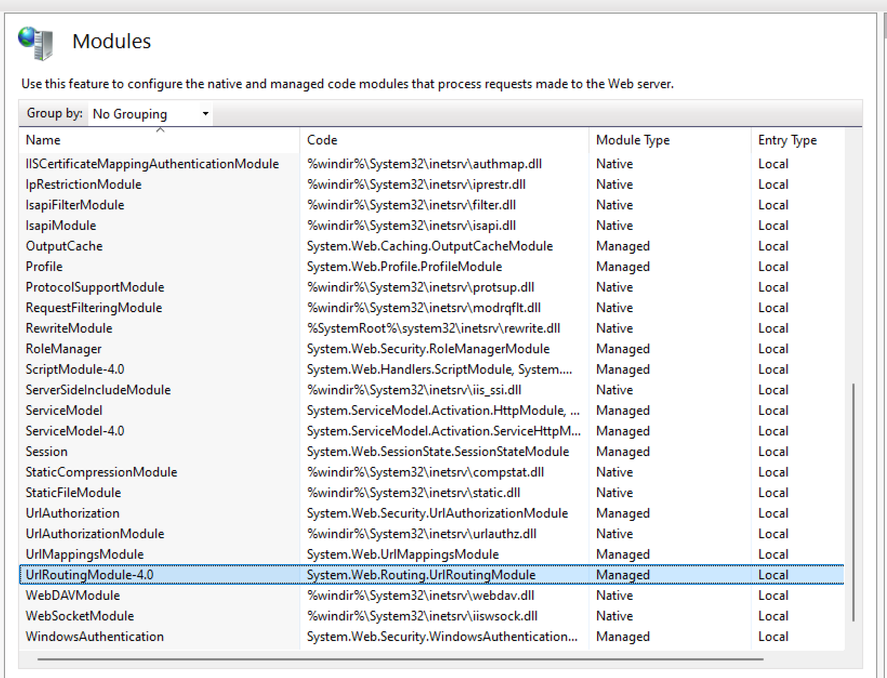The image size is (887, 678).
Task: Click the iiswsock.dll code path cell
Action: tap(422, 616)
